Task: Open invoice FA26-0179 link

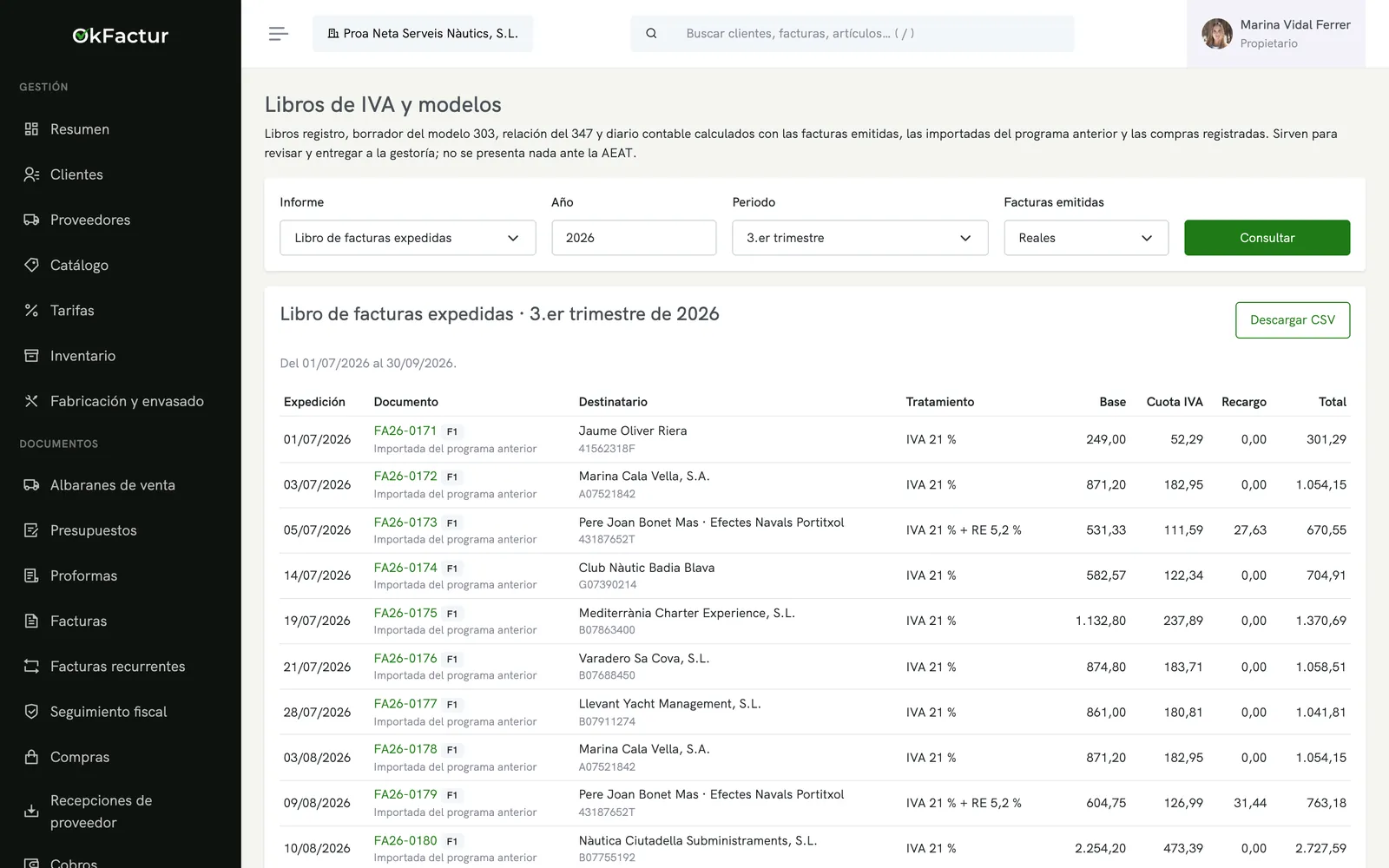Action: click(x=405, y=794)
